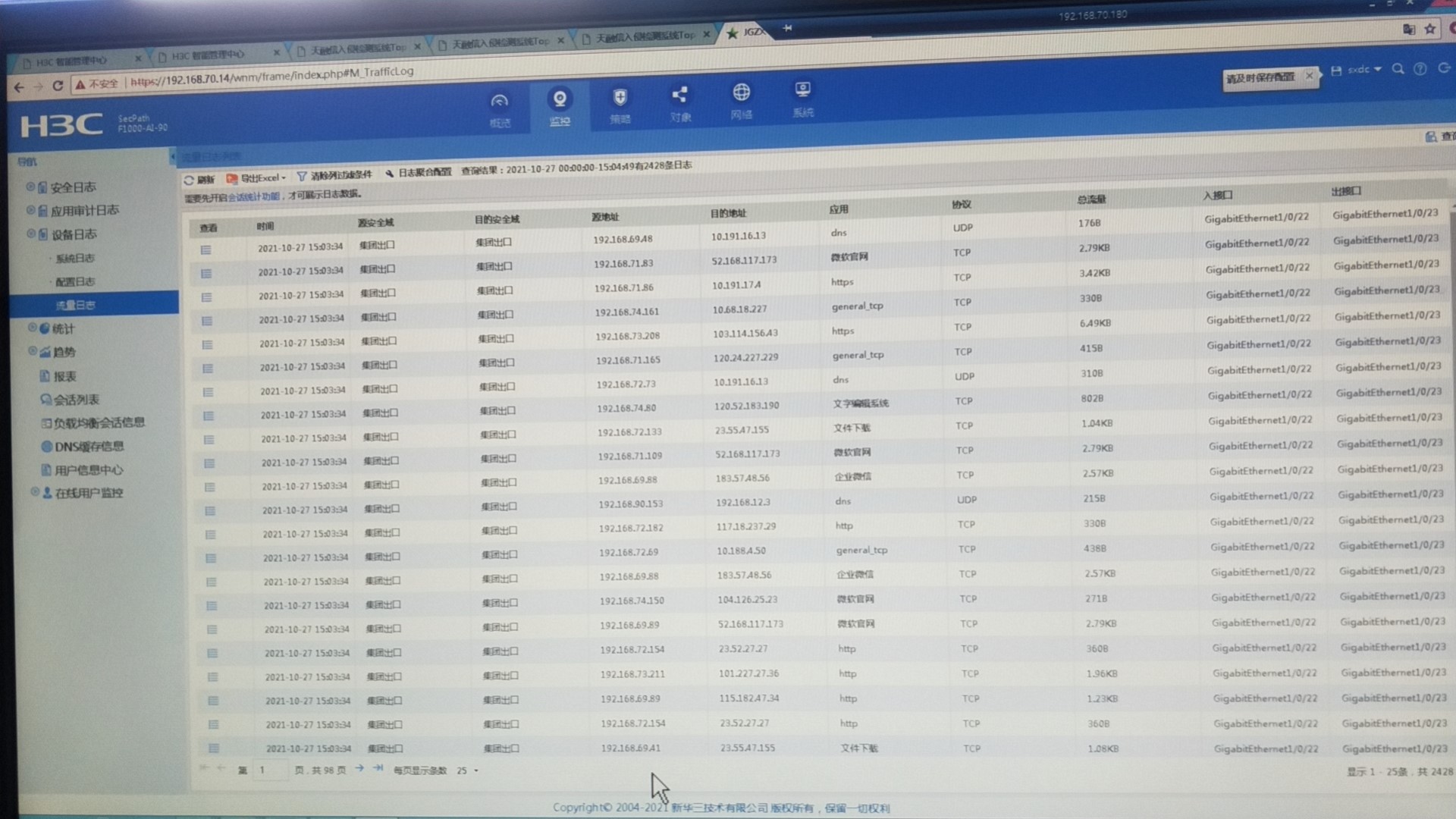
Task: View details of first log row
Action: pos(206,249)
